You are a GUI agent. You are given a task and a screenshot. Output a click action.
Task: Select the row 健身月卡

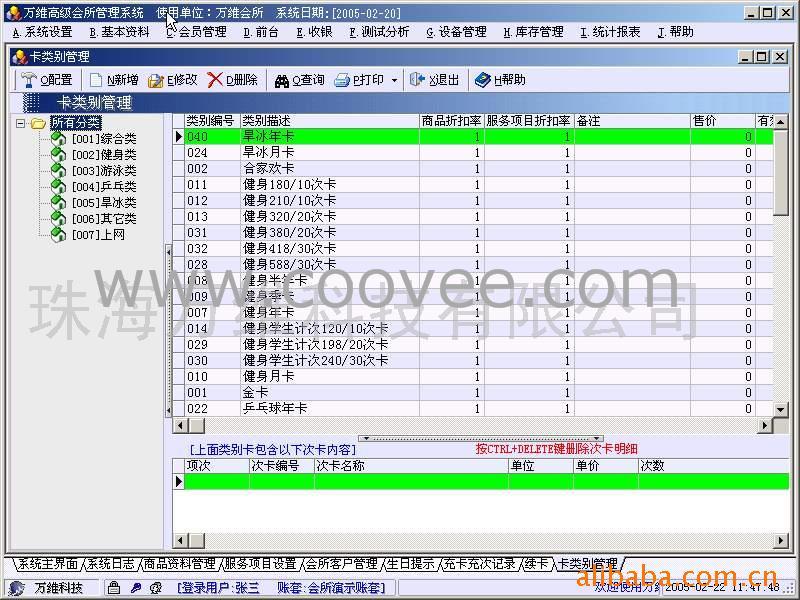473,377
